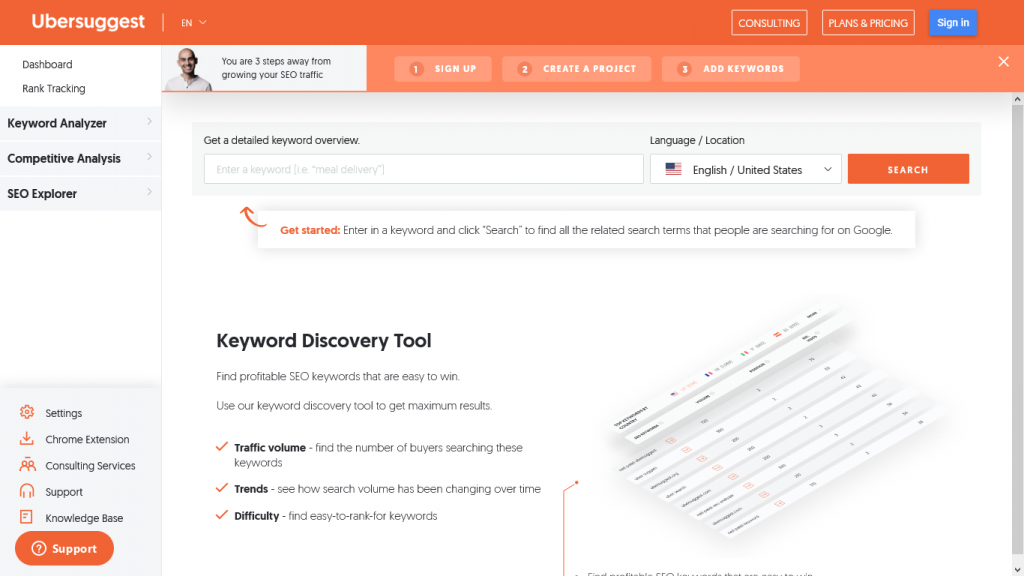1024x576 pixels.
Task: Open Chrome Extension link
Action: pyautogui.click(x=87, y=439)
